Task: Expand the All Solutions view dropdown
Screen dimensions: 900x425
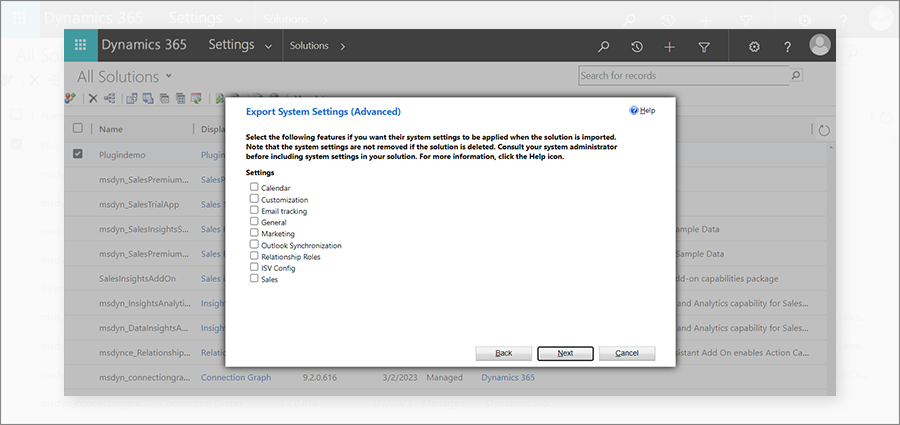Action: (168, 75)
